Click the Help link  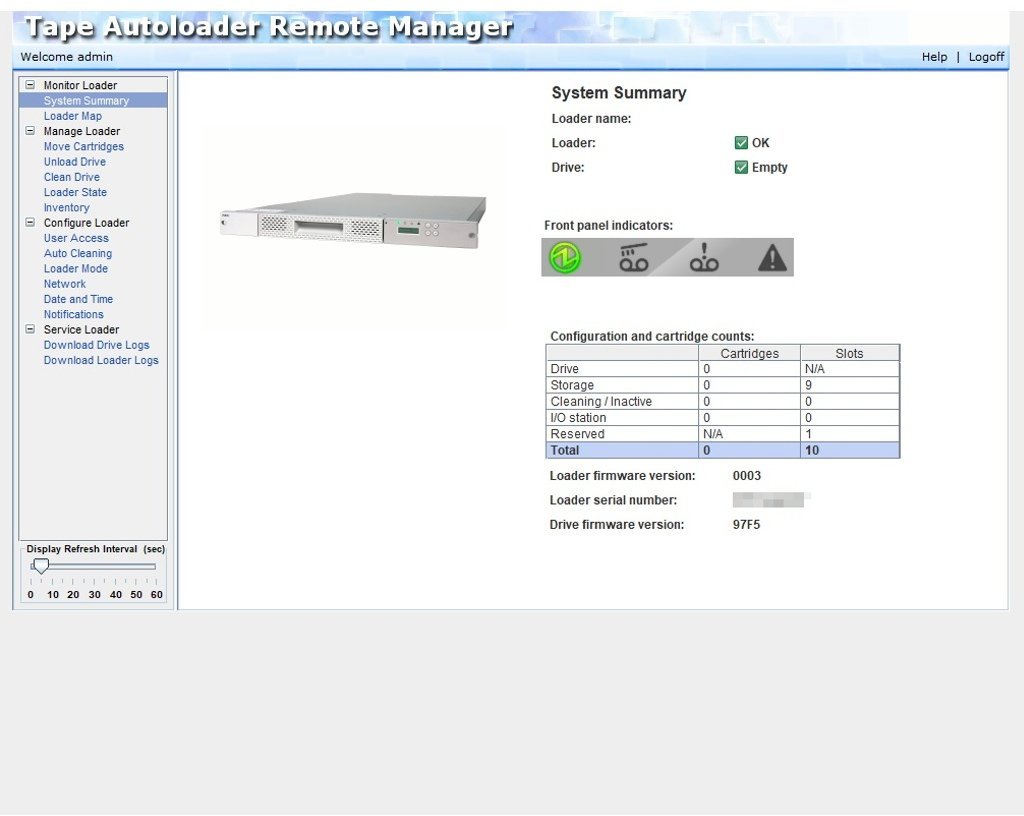[x=934, y=57]
